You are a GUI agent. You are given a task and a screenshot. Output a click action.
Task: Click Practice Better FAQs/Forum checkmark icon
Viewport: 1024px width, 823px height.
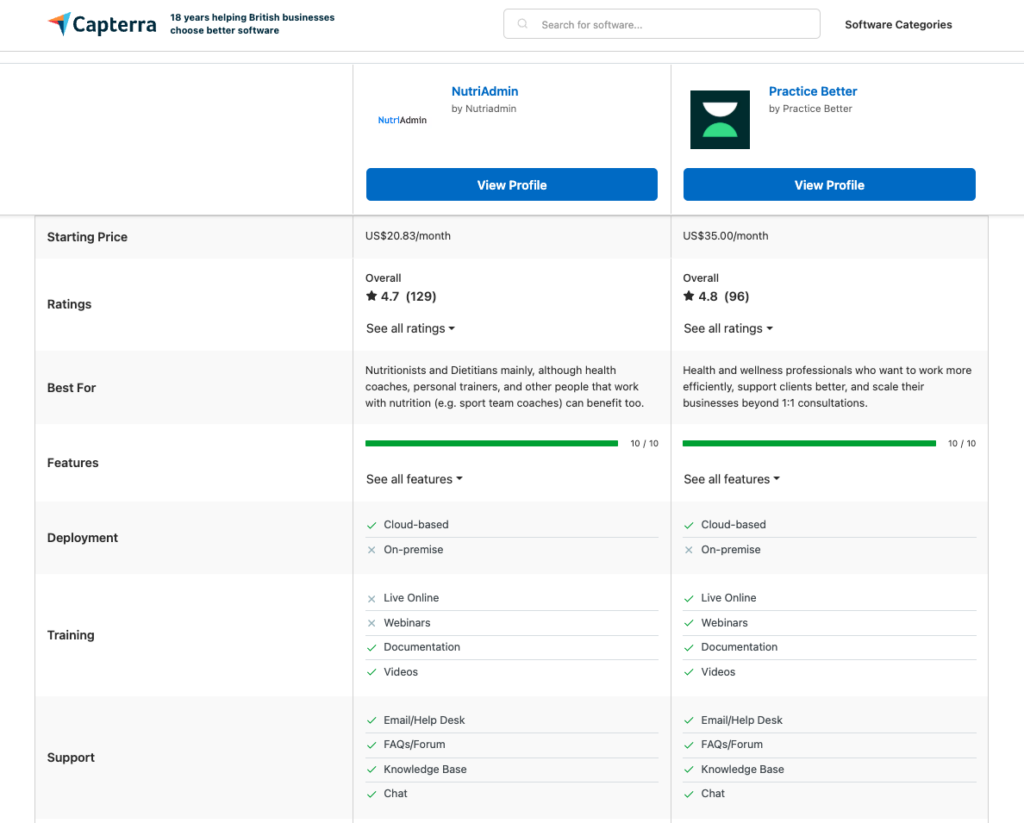(x=689, y=745)
